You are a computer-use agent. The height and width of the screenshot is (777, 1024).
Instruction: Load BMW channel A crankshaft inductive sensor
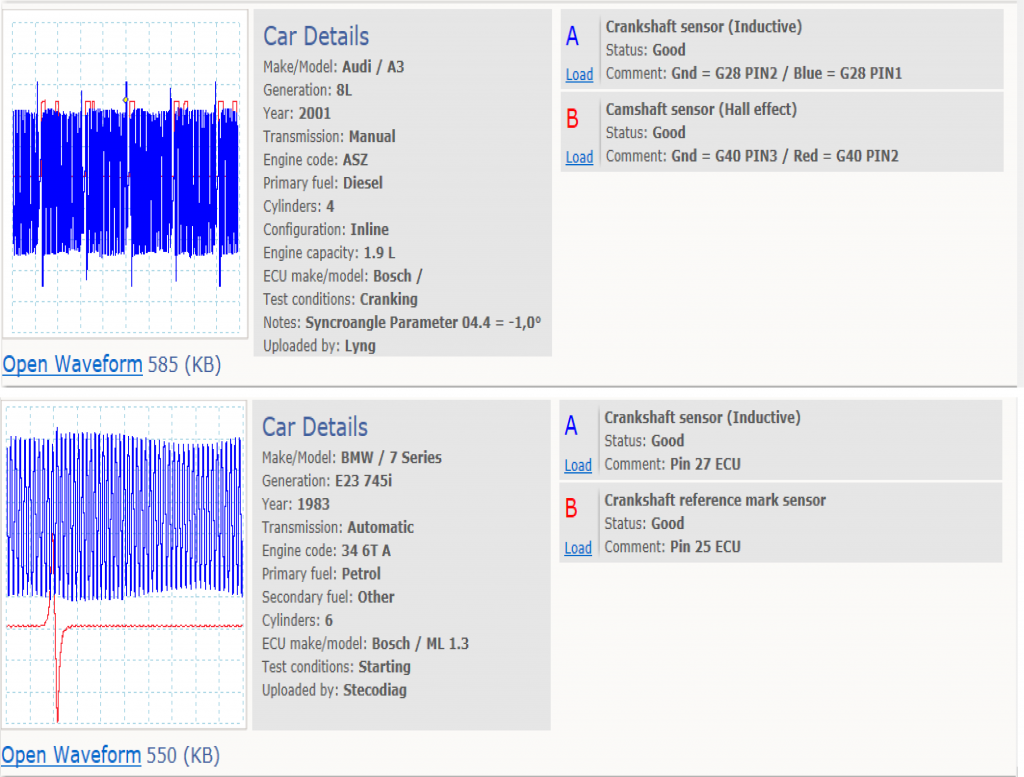[578, 465]
